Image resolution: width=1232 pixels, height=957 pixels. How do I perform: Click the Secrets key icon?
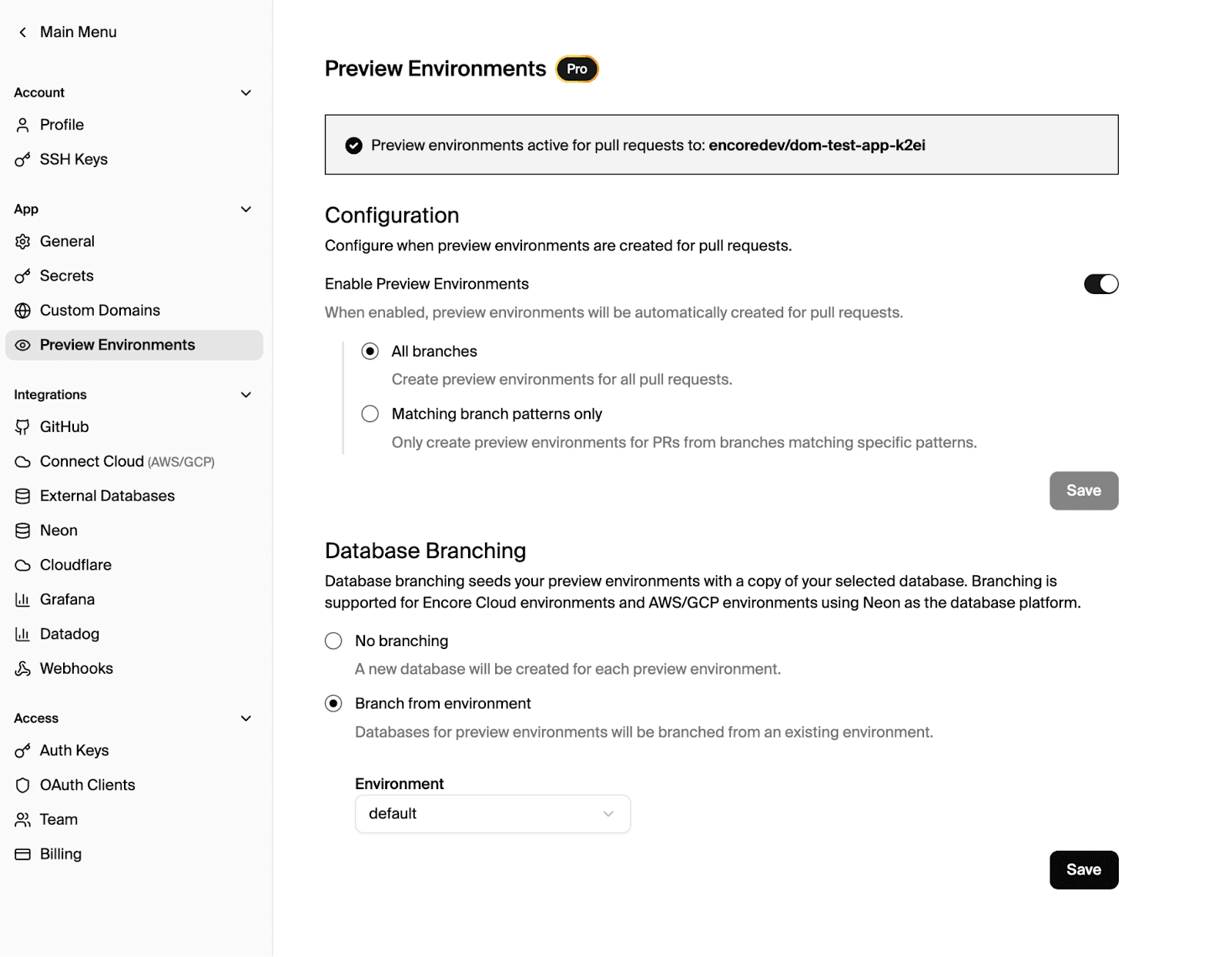click(x=23, y=276)
